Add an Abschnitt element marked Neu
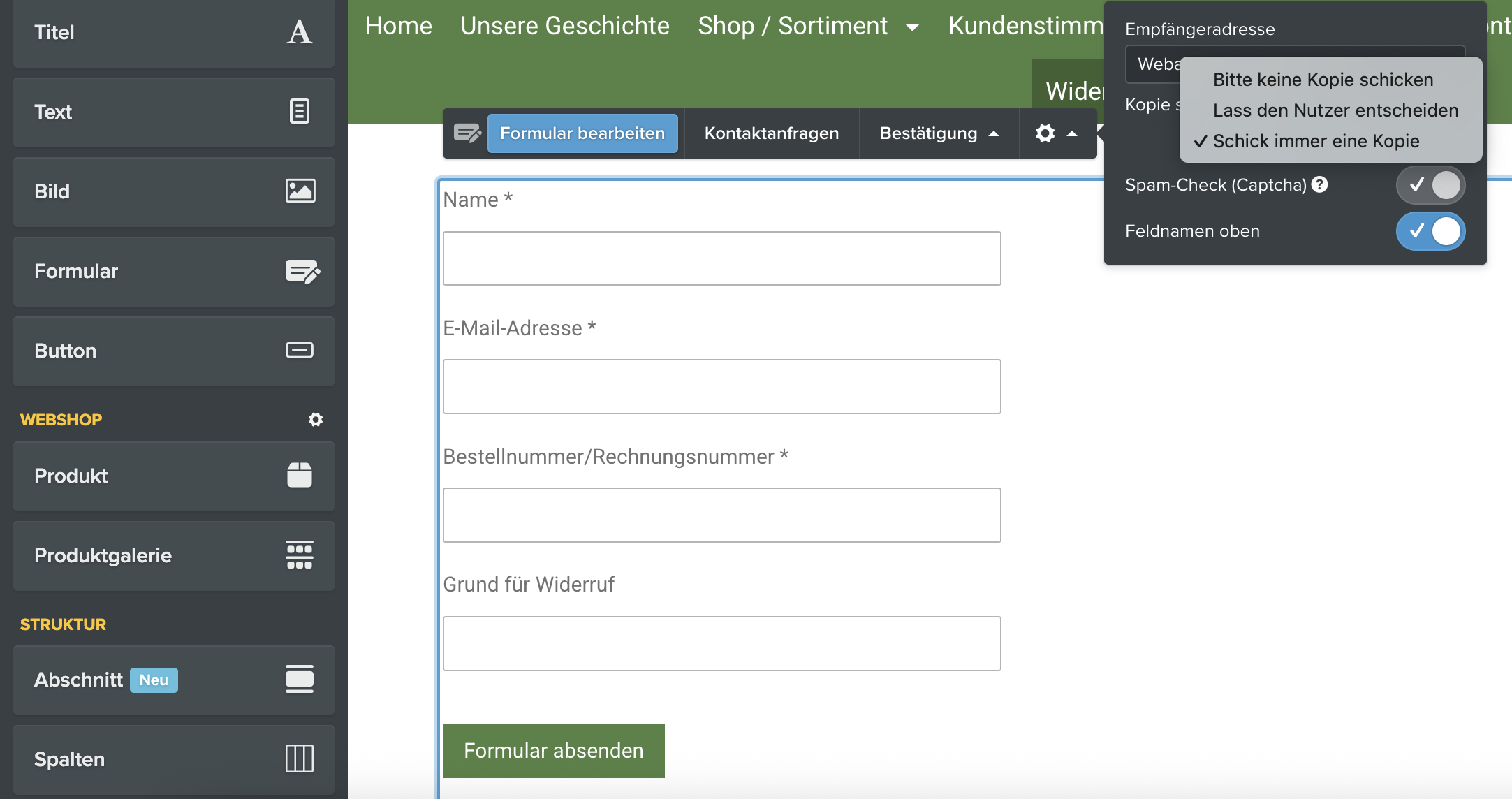Viewport: 1512px width, 799px height. (174, 680)
